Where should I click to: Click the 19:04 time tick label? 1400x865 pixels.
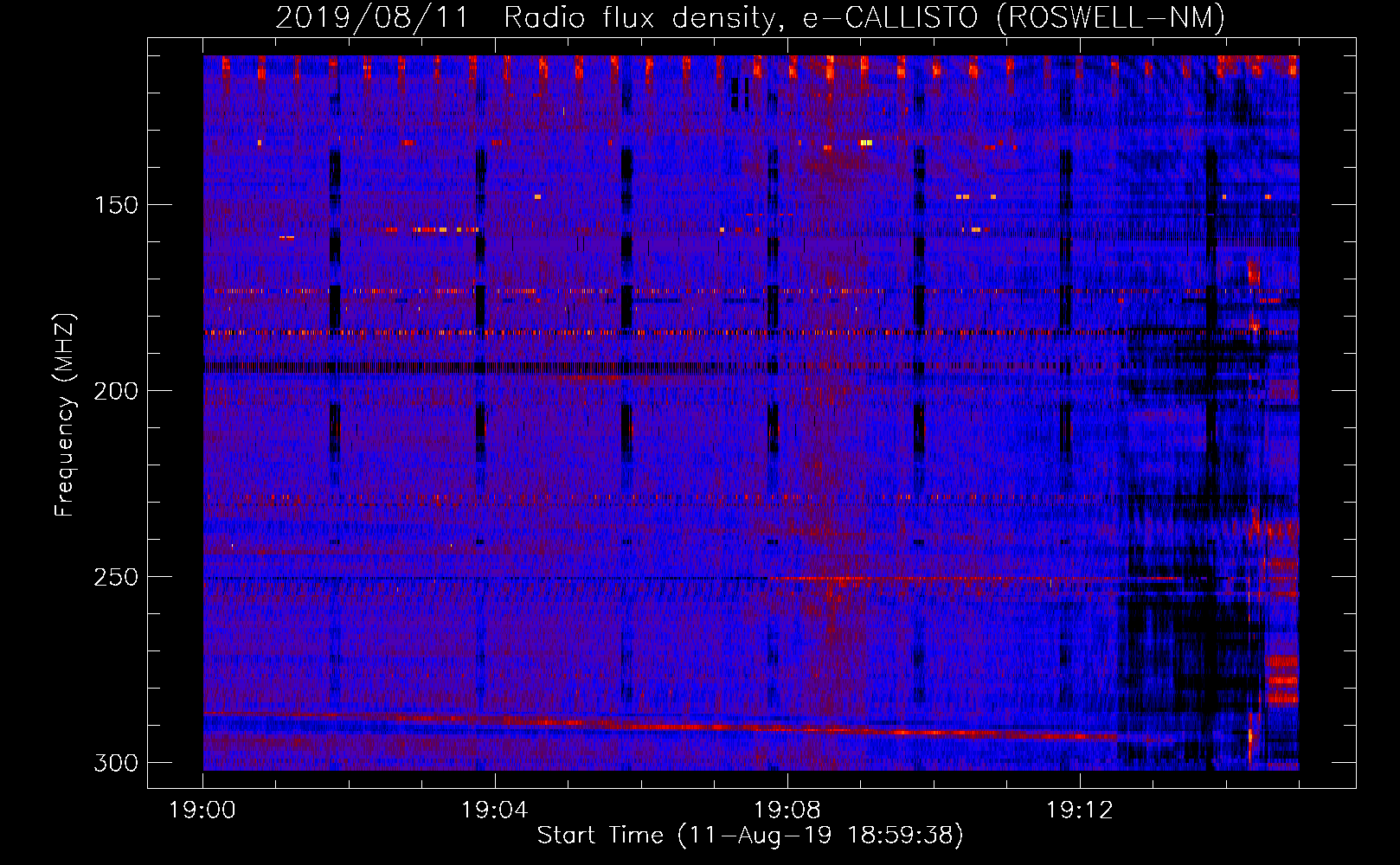pyautogui.click(x=495, y=811)
